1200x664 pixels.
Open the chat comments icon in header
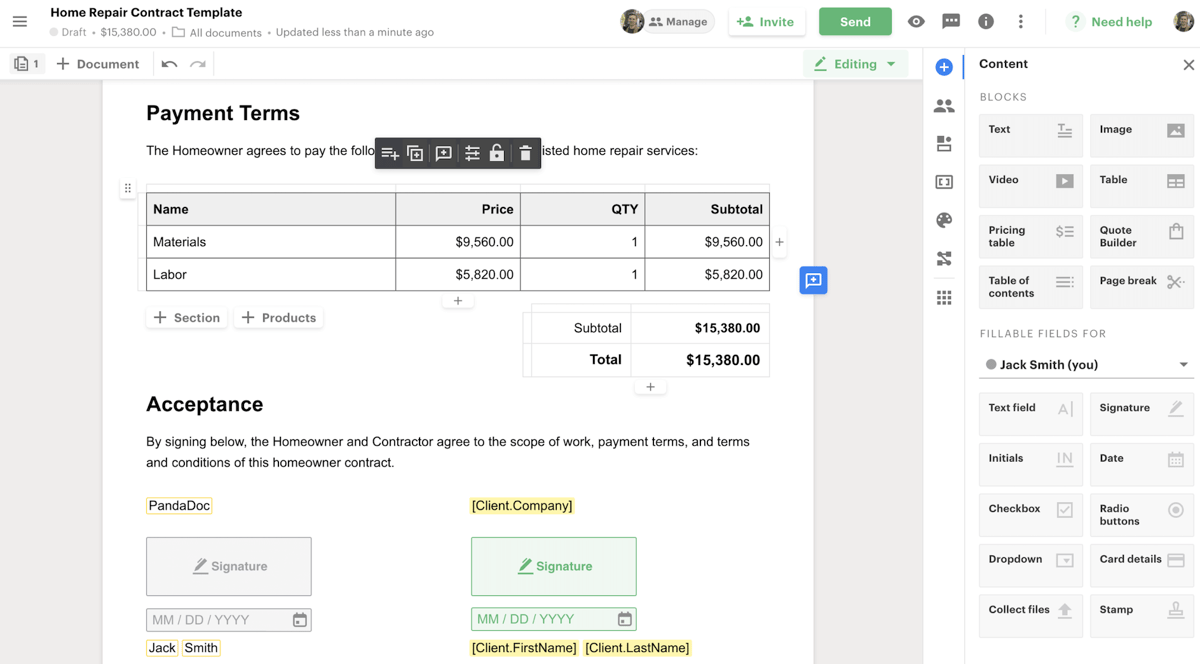951,22
